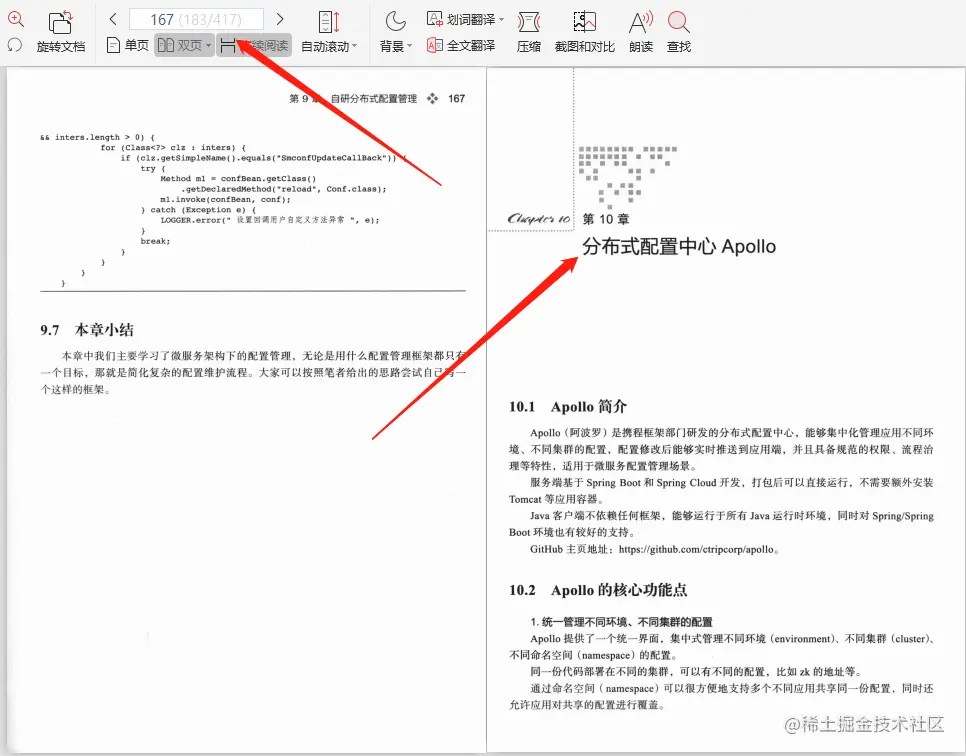Click the page number field showing 167
The height and width of the screenshot is (756, 966).
click(196, 19)
